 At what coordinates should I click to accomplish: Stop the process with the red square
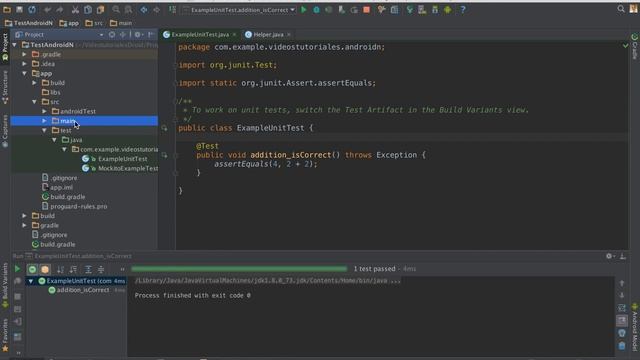pos(367,9)
